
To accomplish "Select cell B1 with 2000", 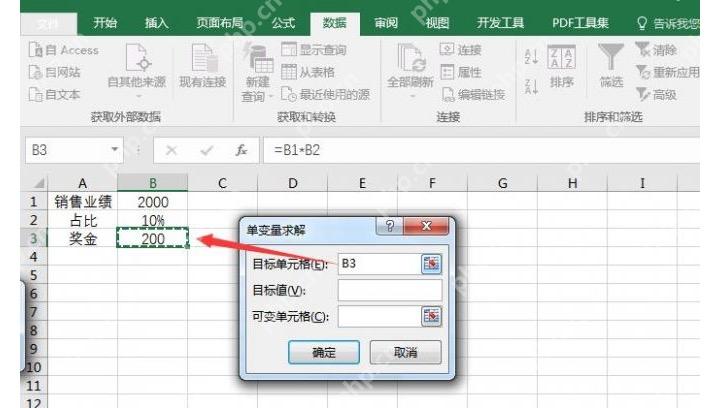I will coord(152,201).
